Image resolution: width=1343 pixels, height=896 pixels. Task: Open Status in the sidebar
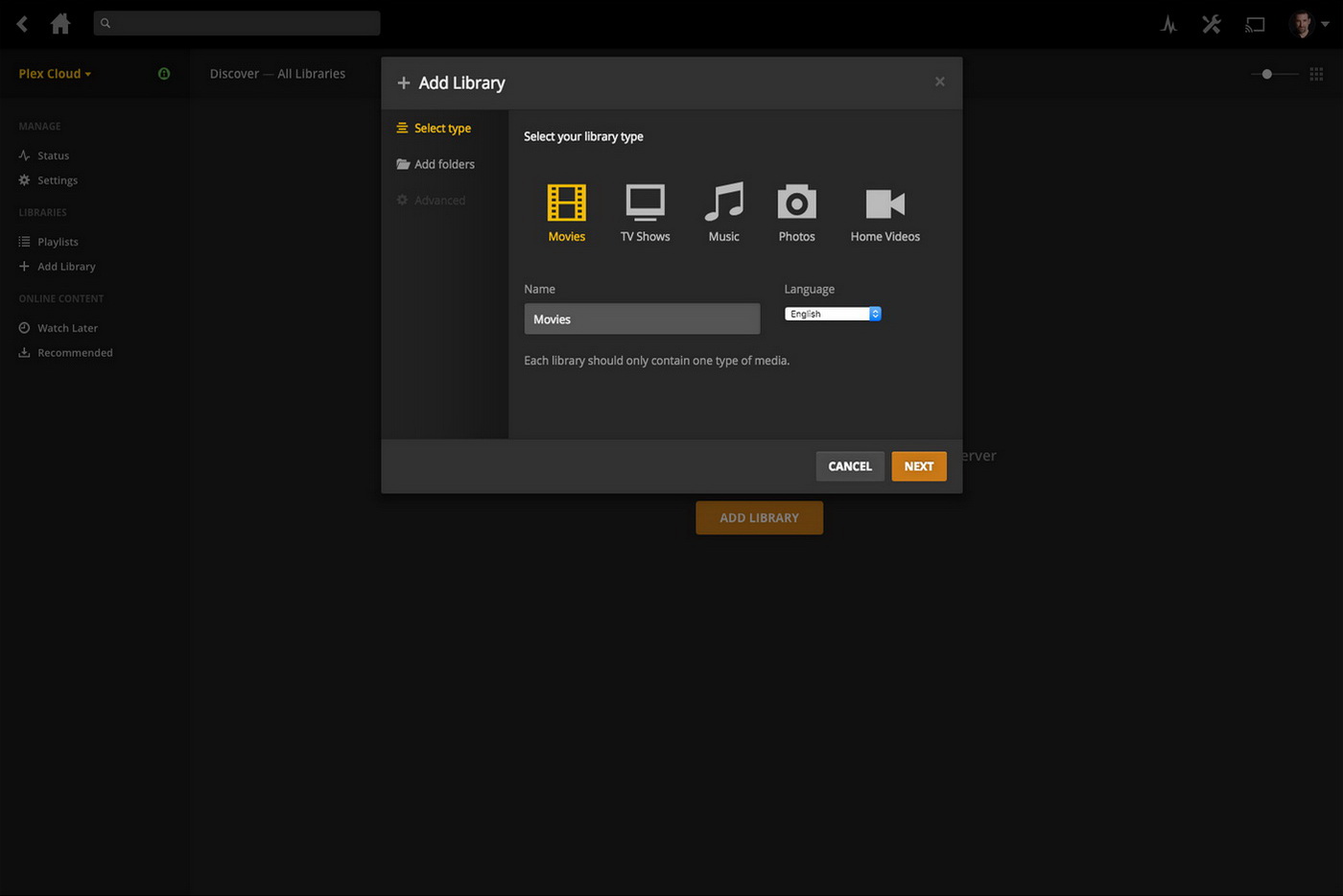pos(44,155)
